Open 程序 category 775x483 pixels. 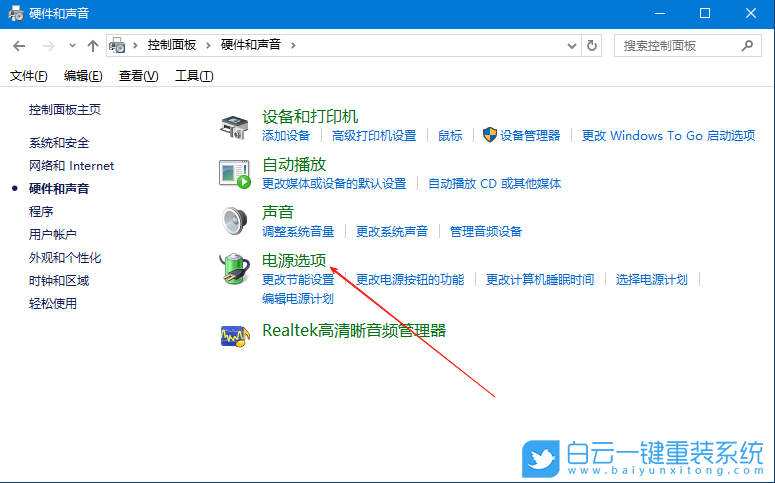41,212
